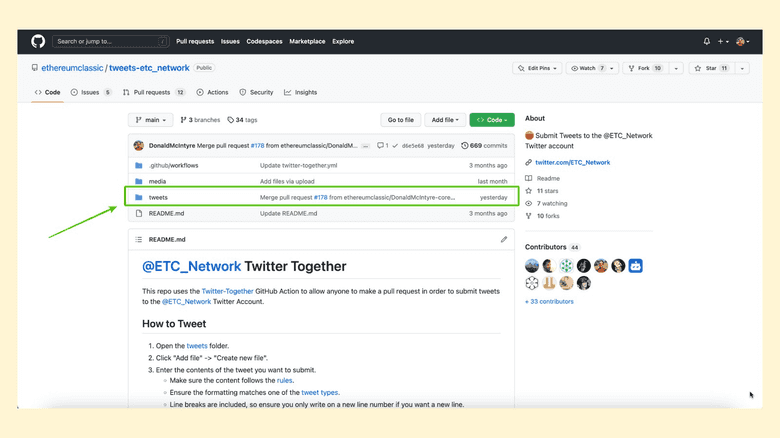Click the search or jump to field

107,41
